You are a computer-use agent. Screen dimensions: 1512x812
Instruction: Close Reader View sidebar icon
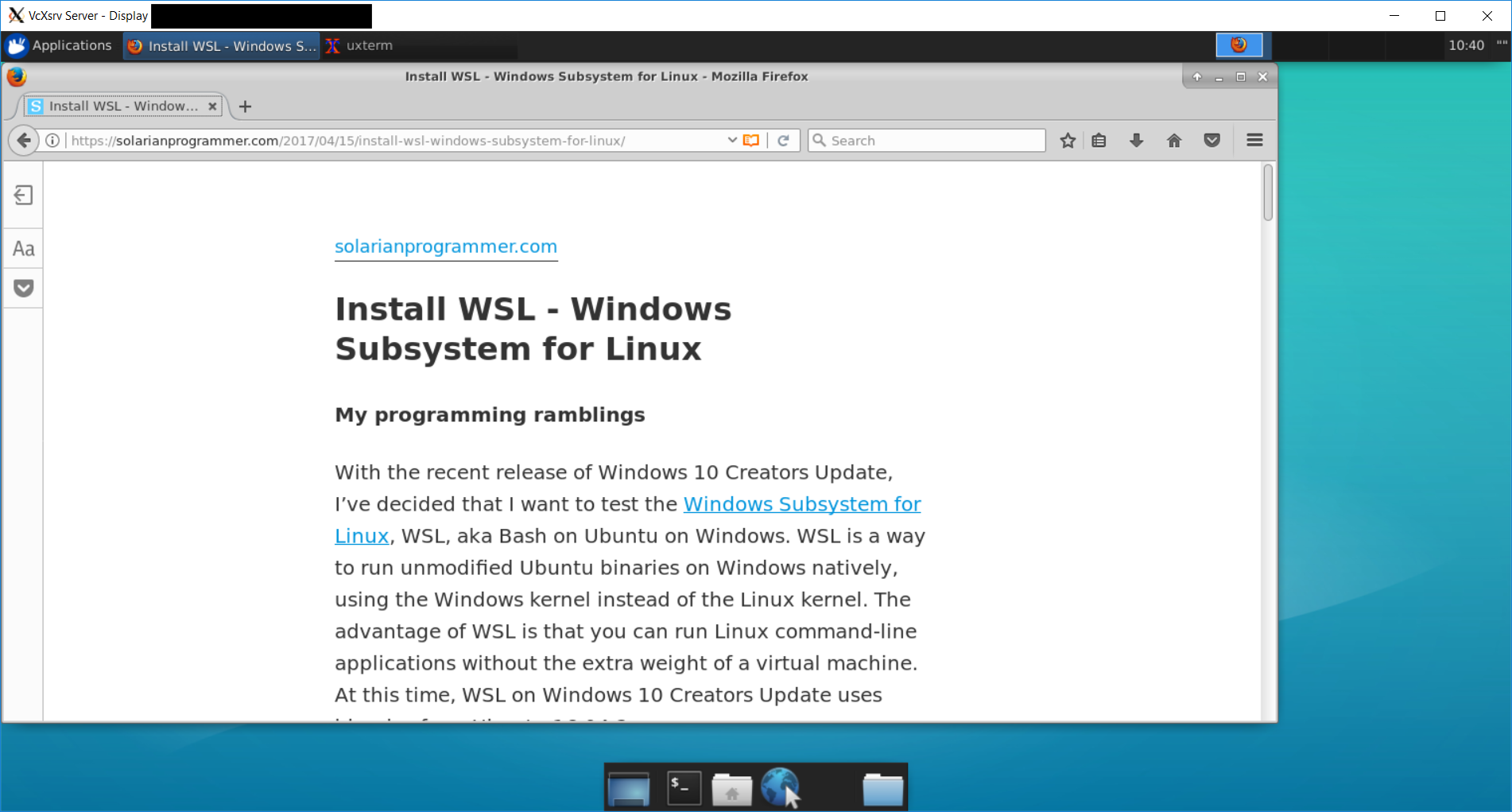coord(23,195)
